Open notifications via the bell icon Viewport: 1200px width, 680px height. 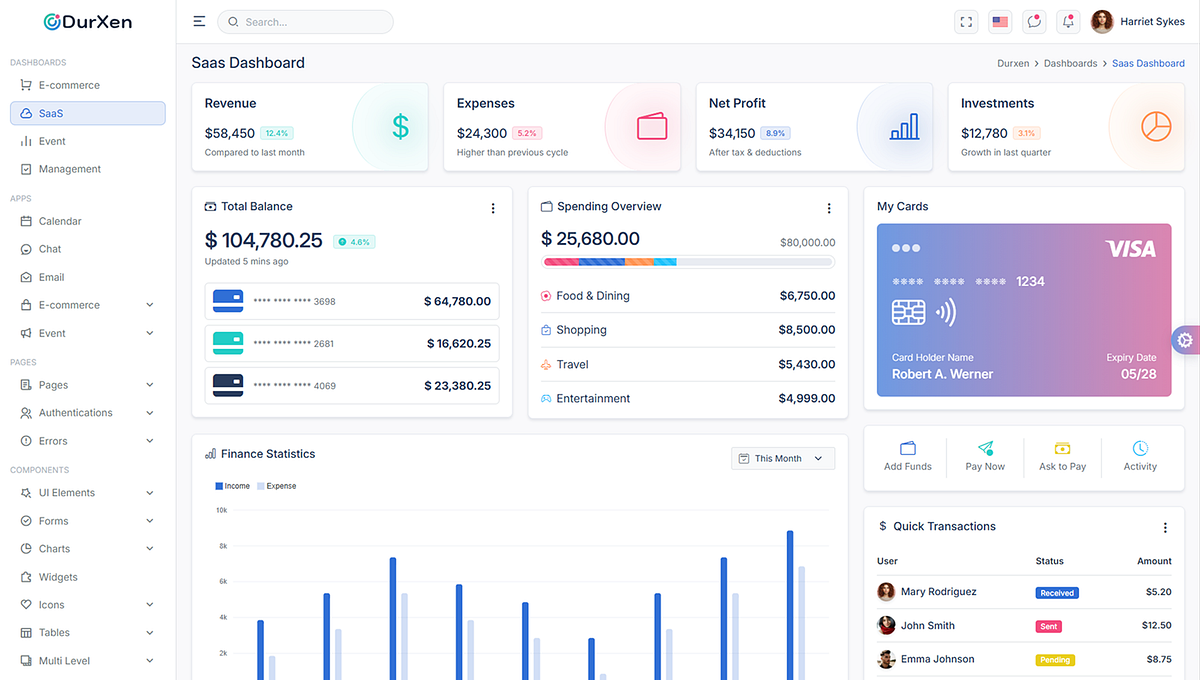pyautogui.click(x=1067, y=21)
